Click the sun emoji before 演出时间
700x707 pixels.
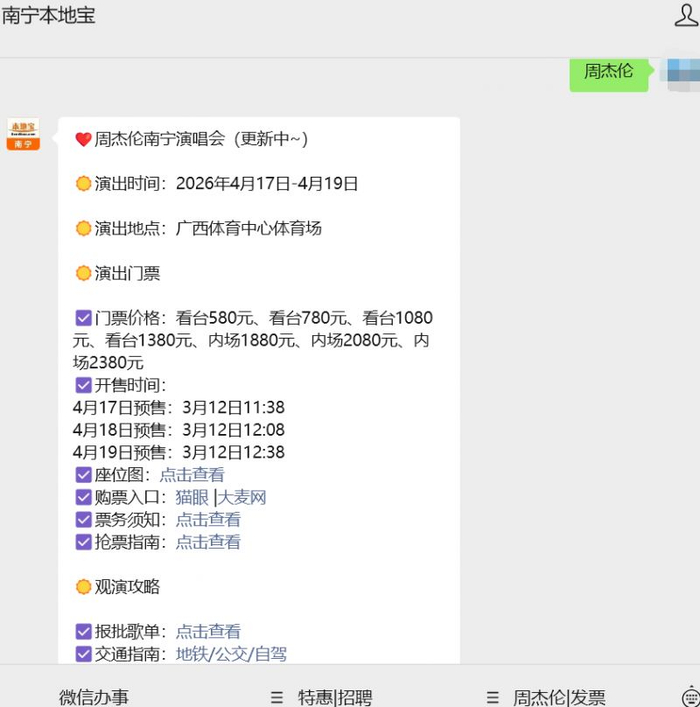(83, 184)
